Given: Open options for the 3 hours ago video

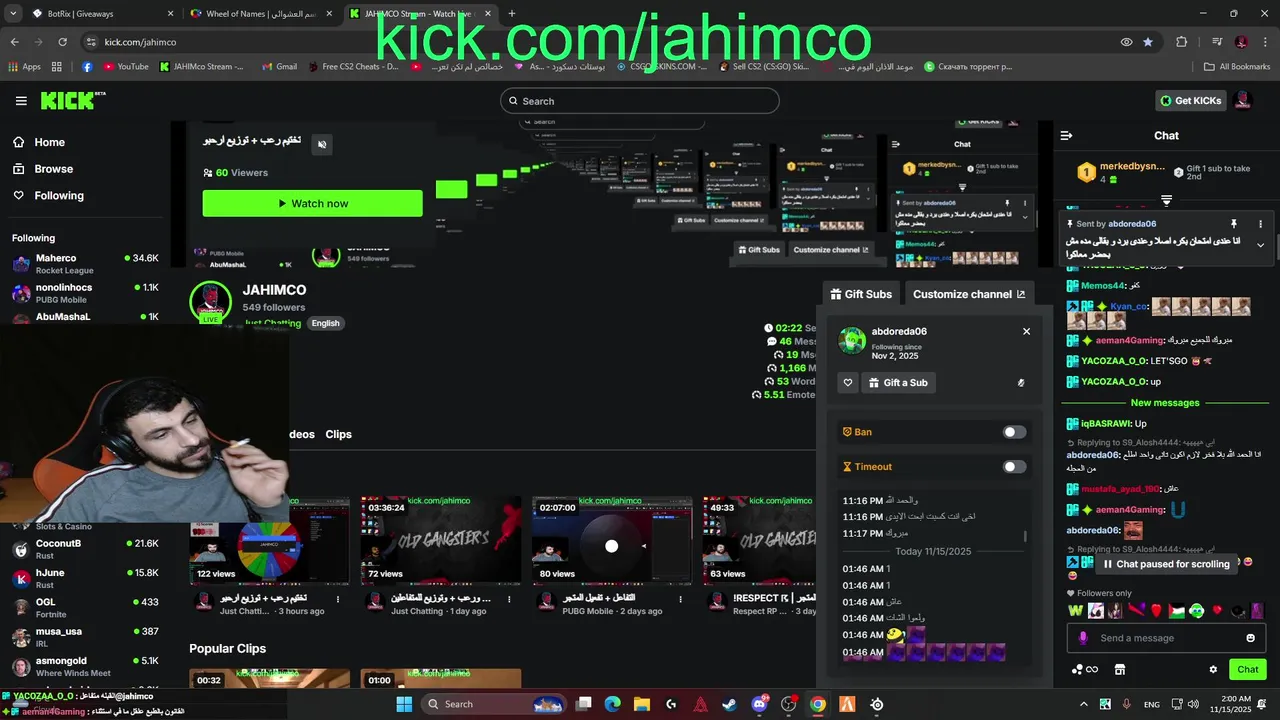Looking at the screenshot, I should (x=338, y=600).
